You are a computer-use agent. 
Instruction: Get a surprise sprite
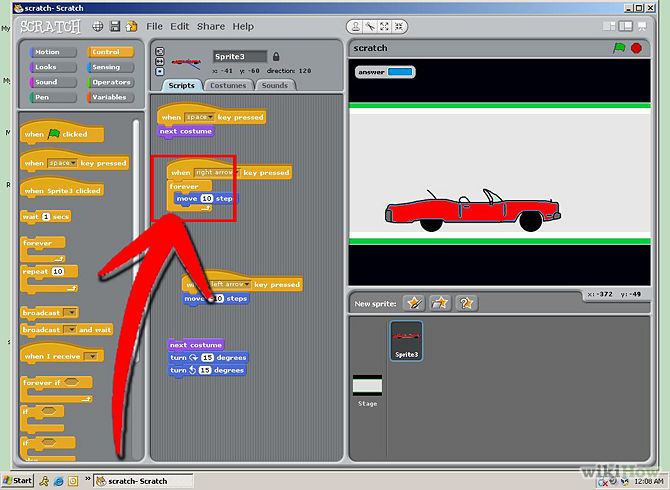click(466, 303)
